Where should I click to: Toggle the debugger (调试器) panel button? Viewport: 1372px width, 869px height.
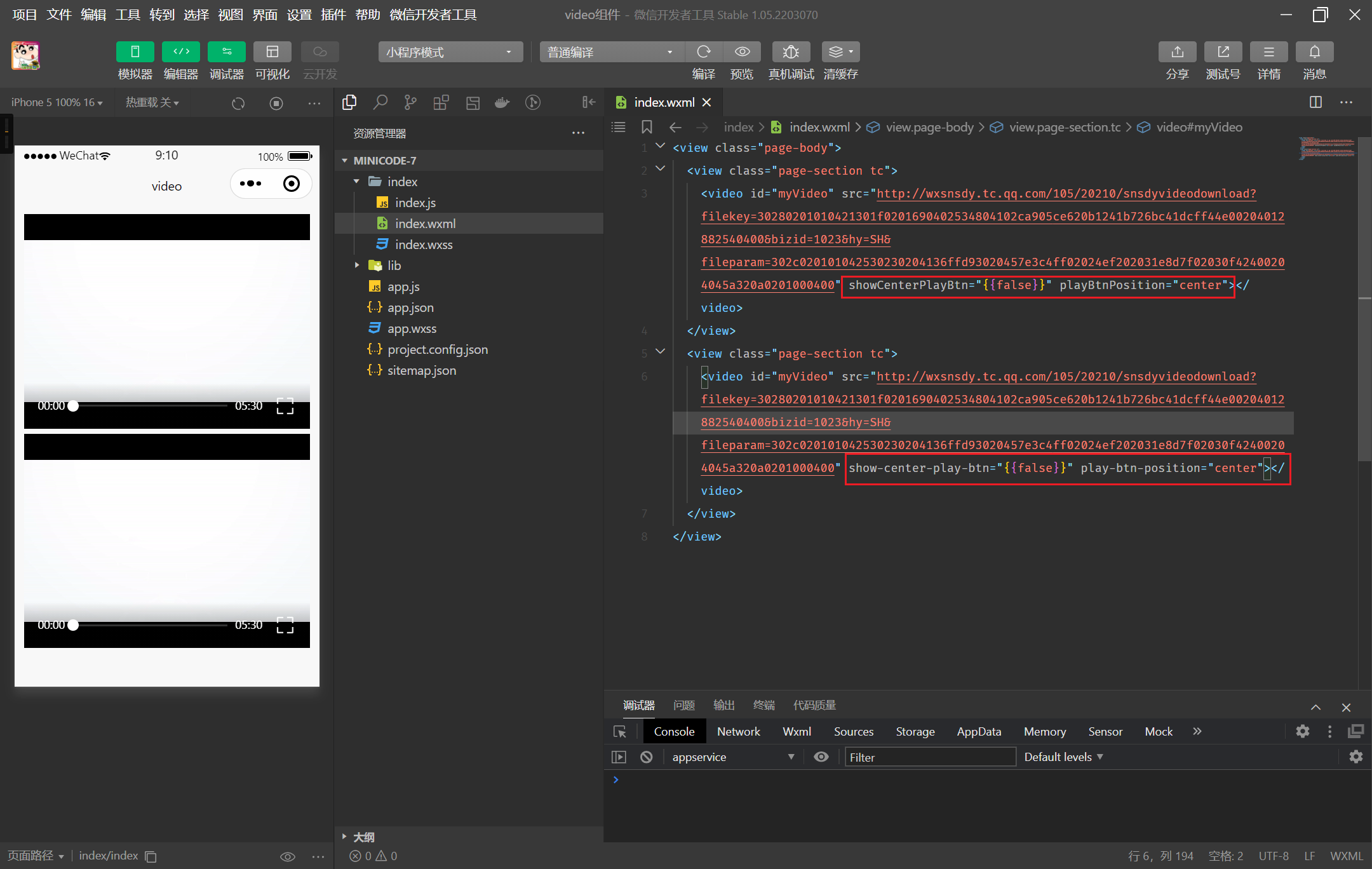pos(226,51)
